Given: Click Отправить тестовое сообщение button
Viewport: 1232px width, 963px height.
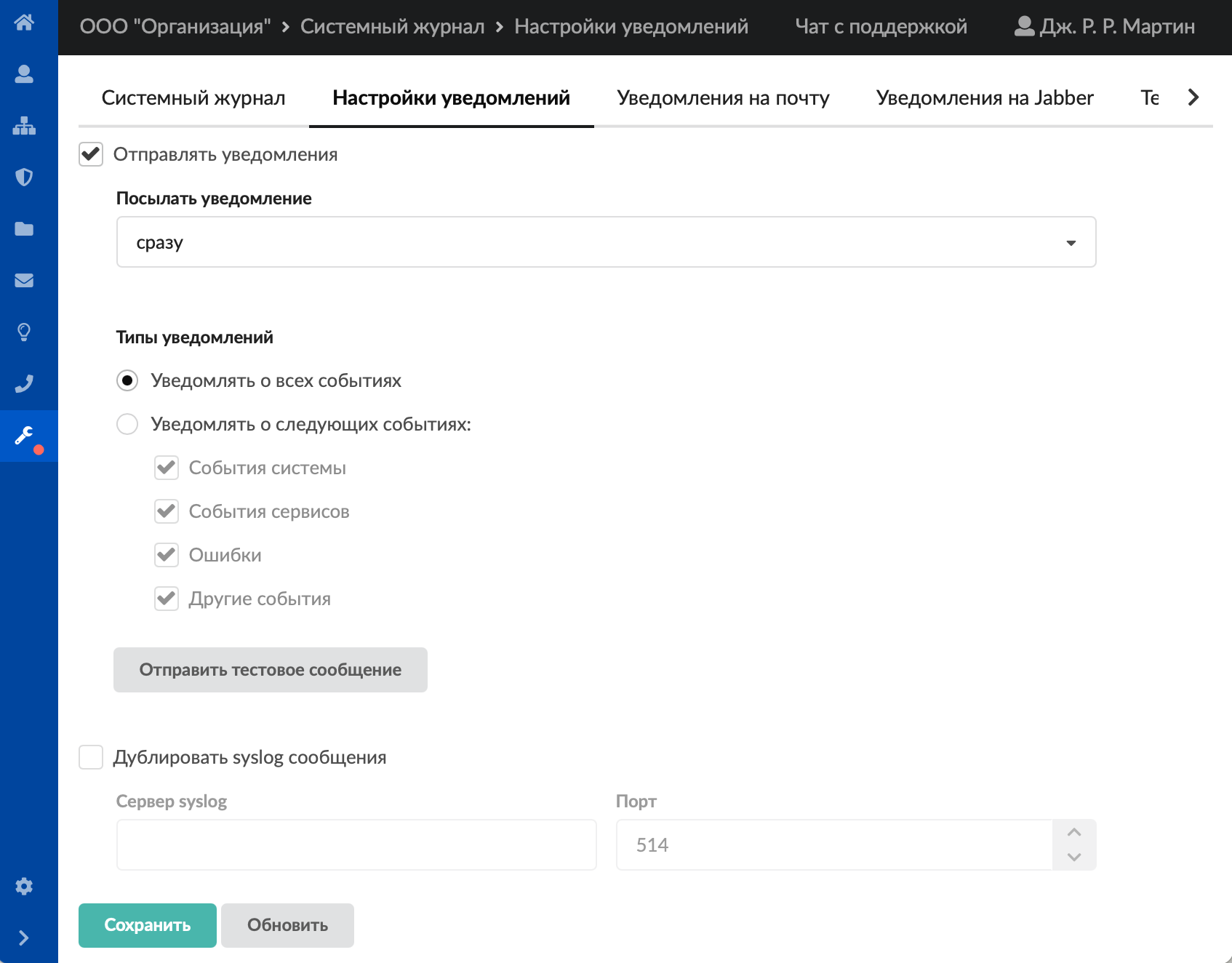Looking at the screenshot, I should [271, 670].
